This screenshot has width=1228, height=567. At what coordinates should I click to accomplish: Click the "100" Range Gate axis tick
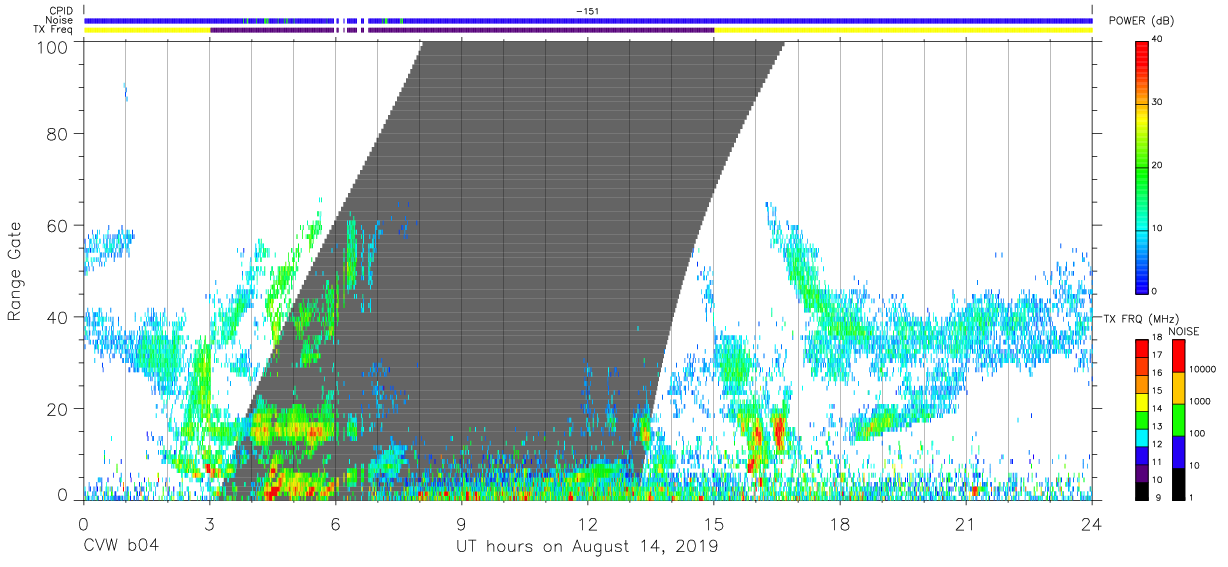click(x=52, y=46)
